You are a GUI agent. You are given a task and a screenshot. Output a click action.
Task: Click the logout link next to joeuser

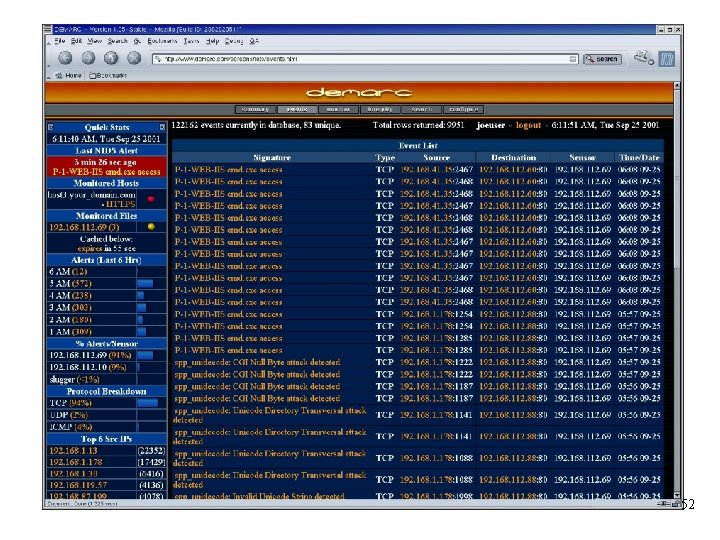click(x=528, y=125)
